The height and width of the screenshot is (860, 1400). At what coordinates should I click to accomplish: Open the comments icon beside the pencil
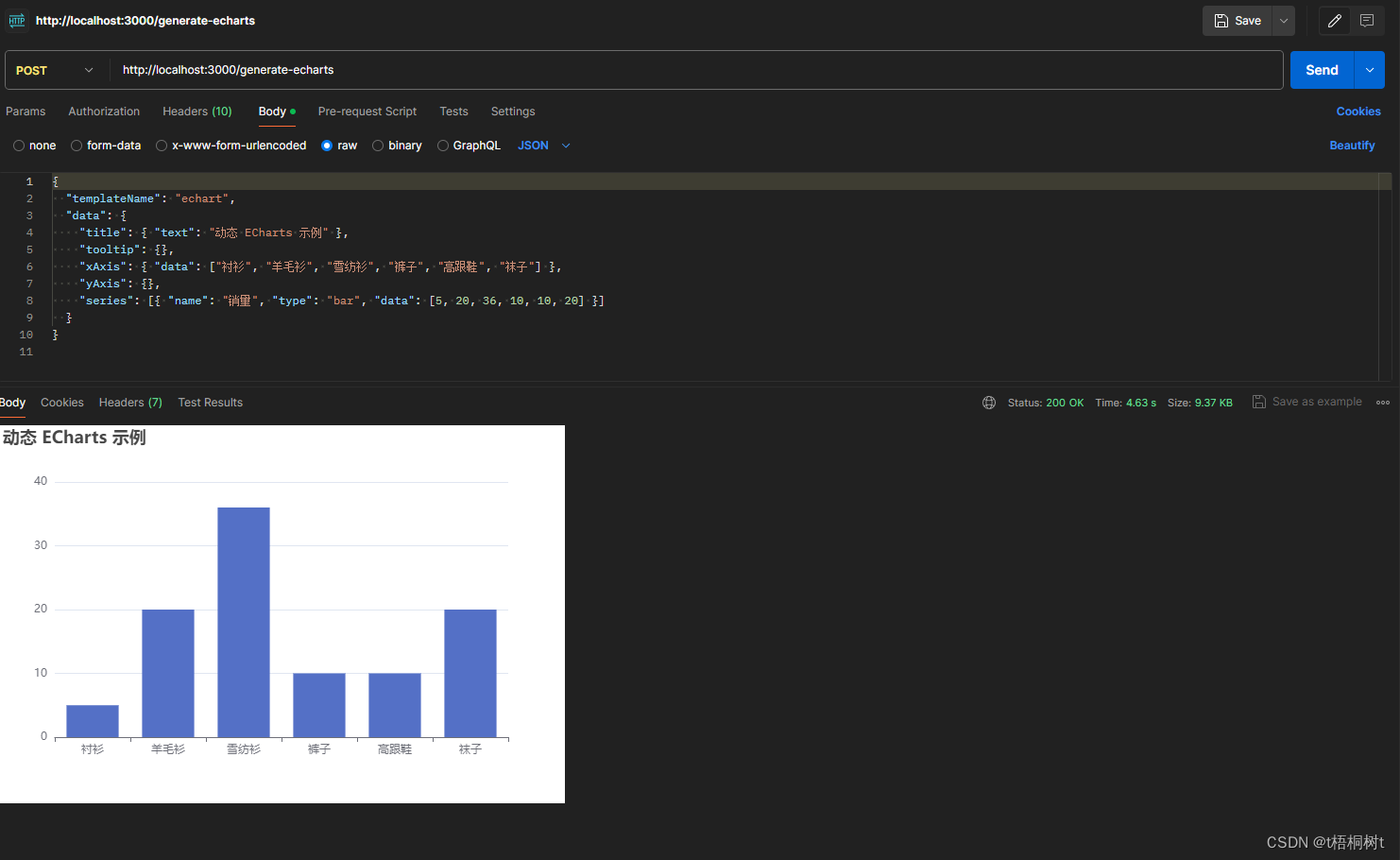pos(1367,20)
